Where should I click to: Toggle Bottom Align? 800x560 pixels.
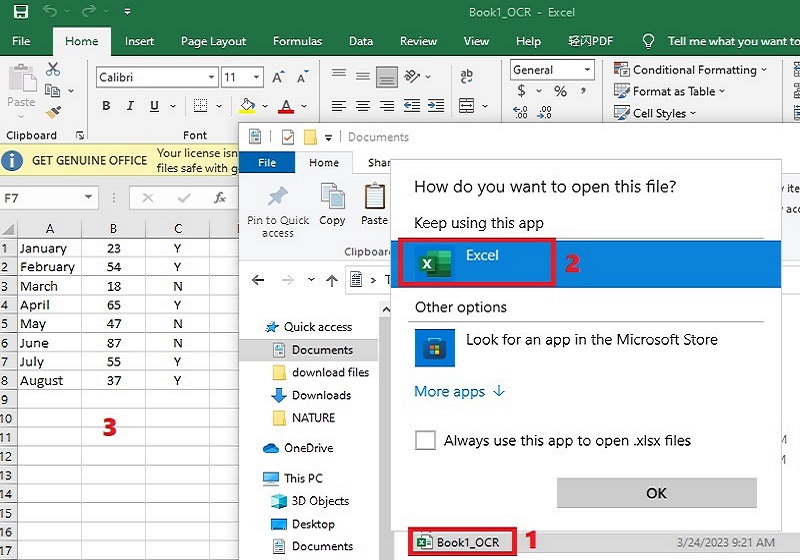click(387, 78)
